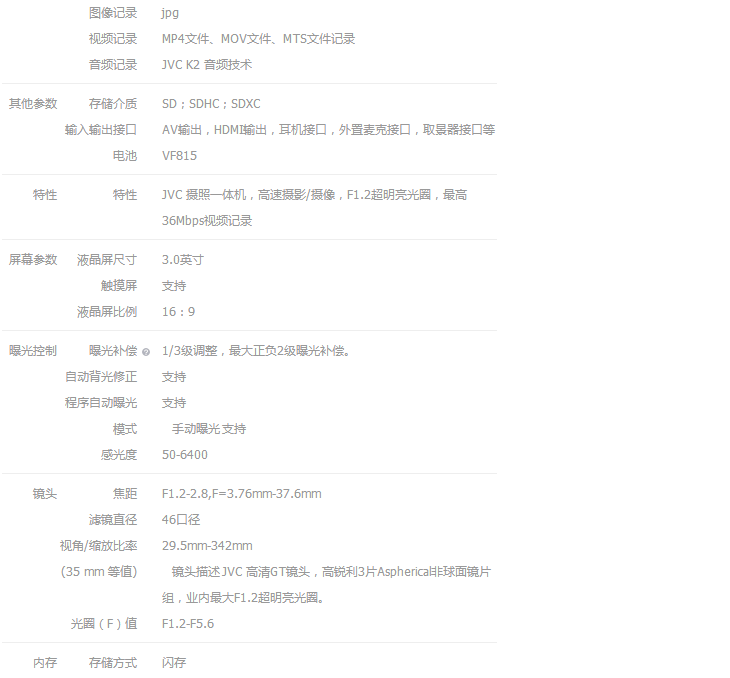The width and height of the screenshot is (730, 678).
Task: Click the 屏幕参数 section heading
Action: coord(33,260)
